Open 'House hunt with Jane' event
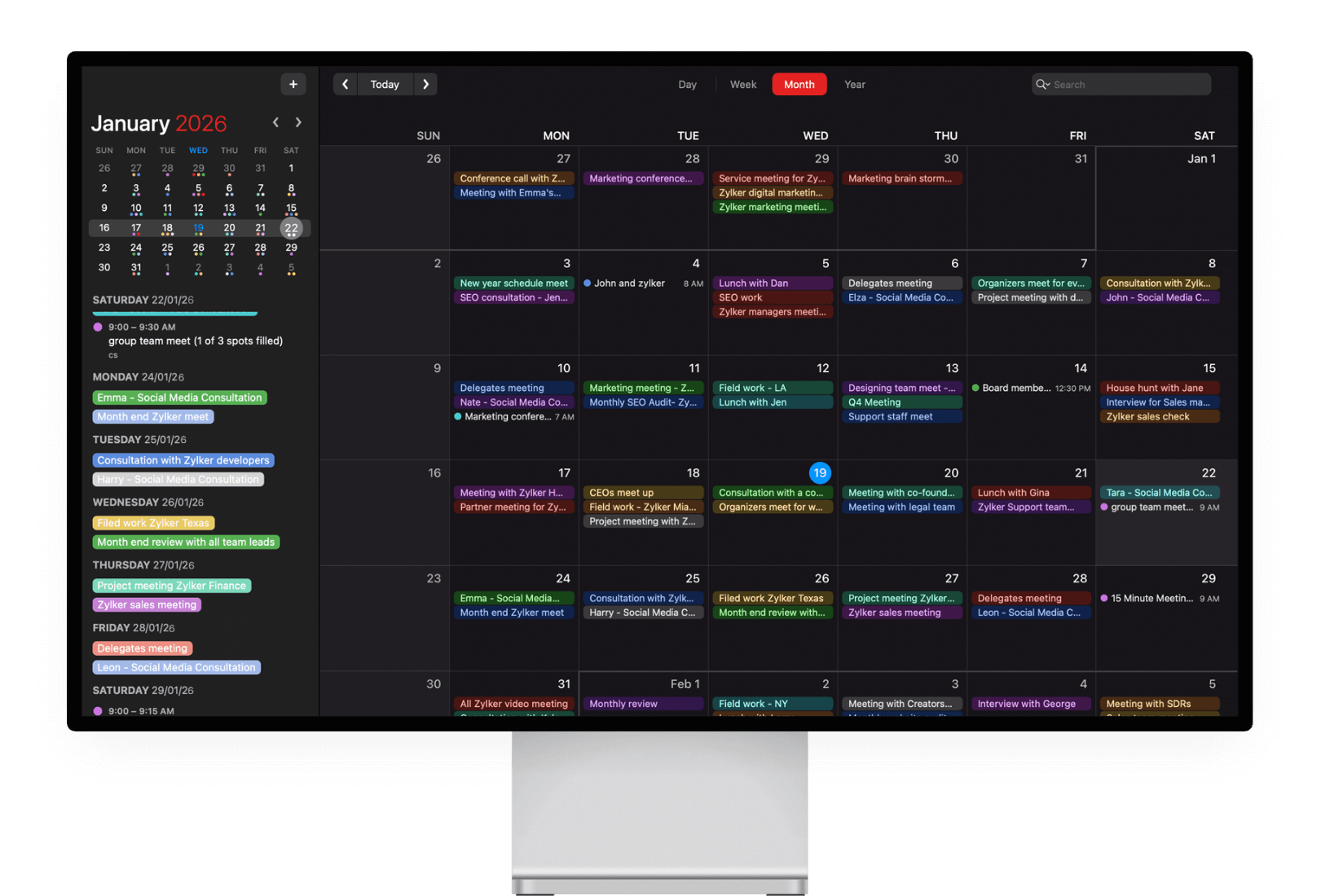The height and width of the screenshot is (896, 1321). tap(1160, 389)
